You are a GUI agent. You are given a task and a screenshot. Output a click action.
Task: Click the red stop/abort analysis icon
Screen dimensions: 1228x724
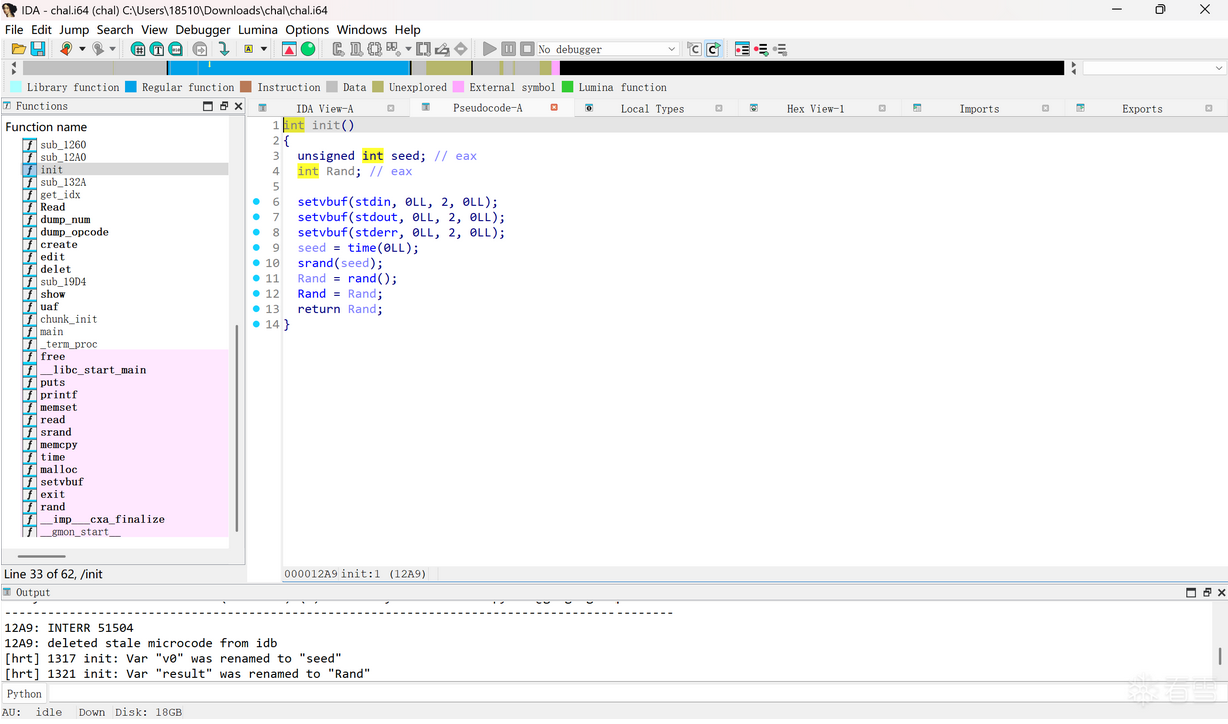289,49
